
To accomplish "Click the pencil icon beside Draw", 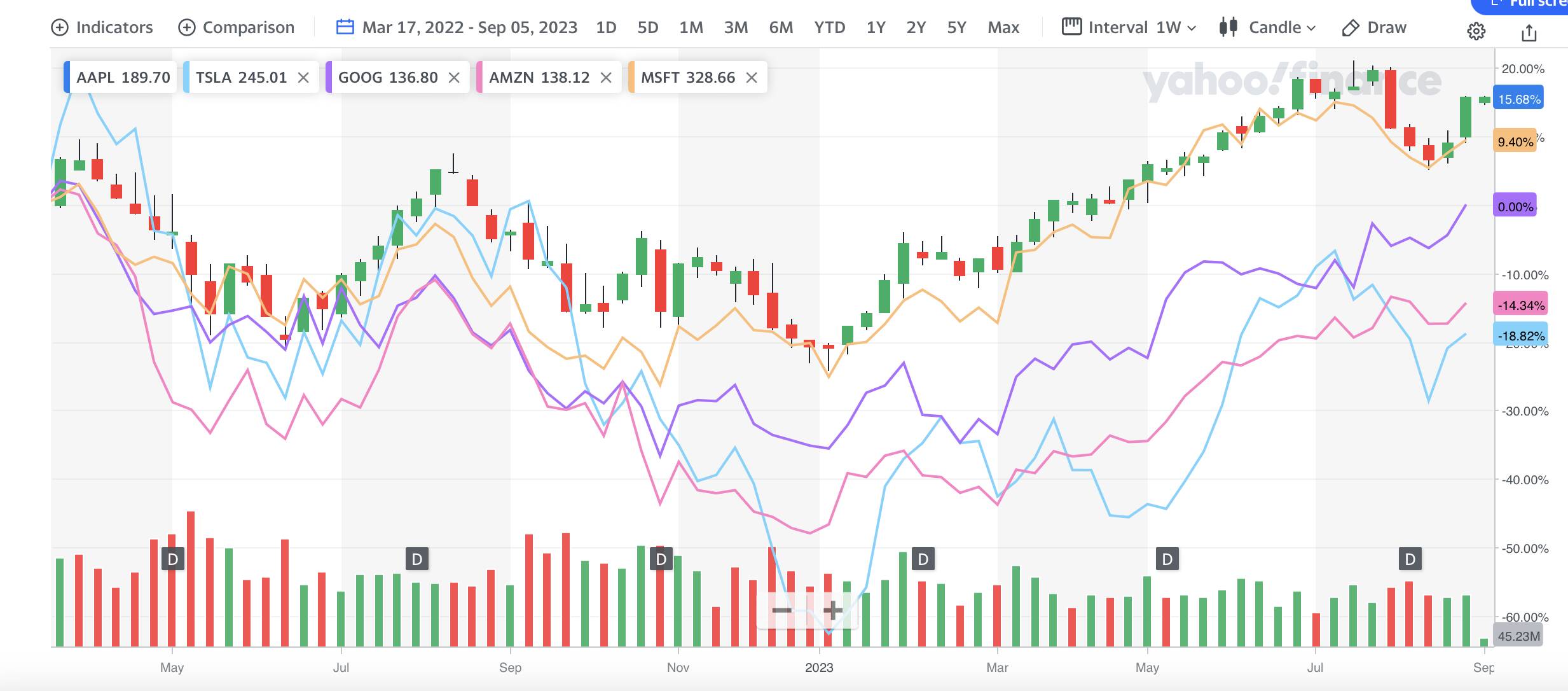I will [x=1350, y=28].
